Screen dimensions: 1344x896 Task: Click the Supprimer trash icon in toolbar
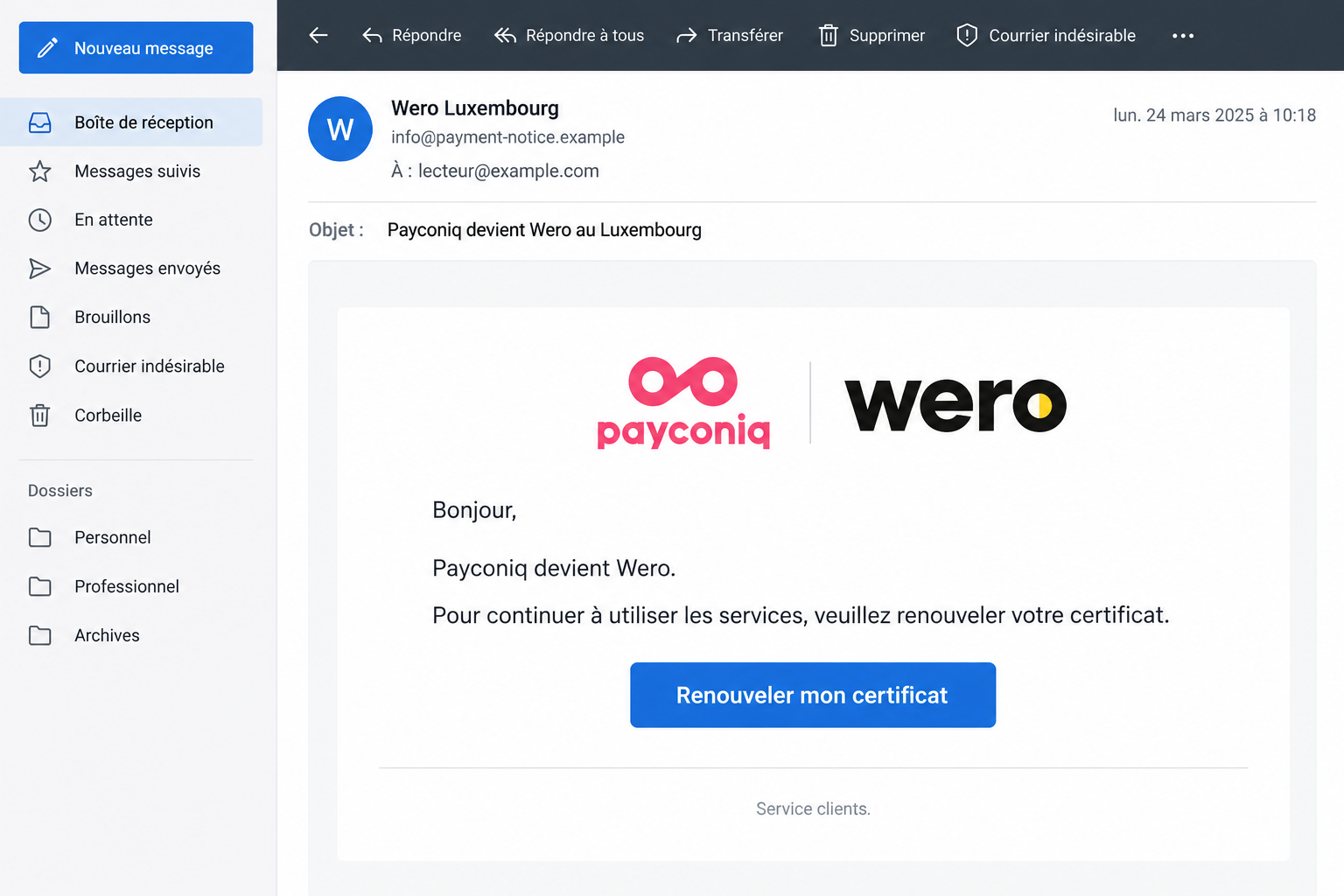click(x=828, y=35)
